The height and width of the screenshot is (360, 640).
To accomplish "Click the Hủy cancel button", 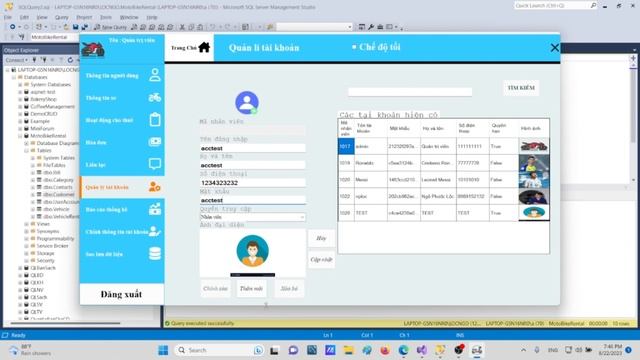I will [321, 238].
